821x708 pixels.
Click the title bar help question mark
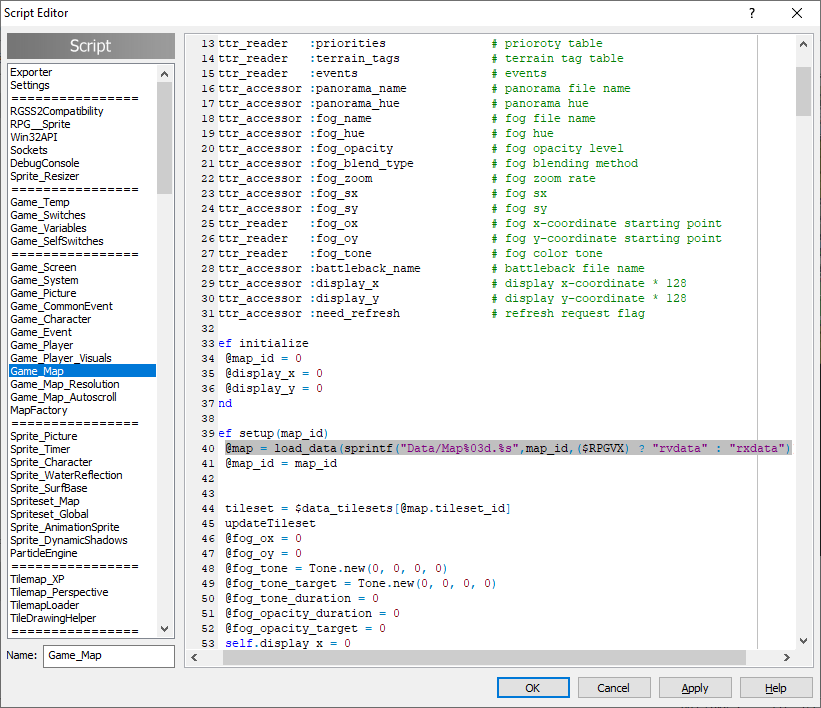tap(751, 13)
